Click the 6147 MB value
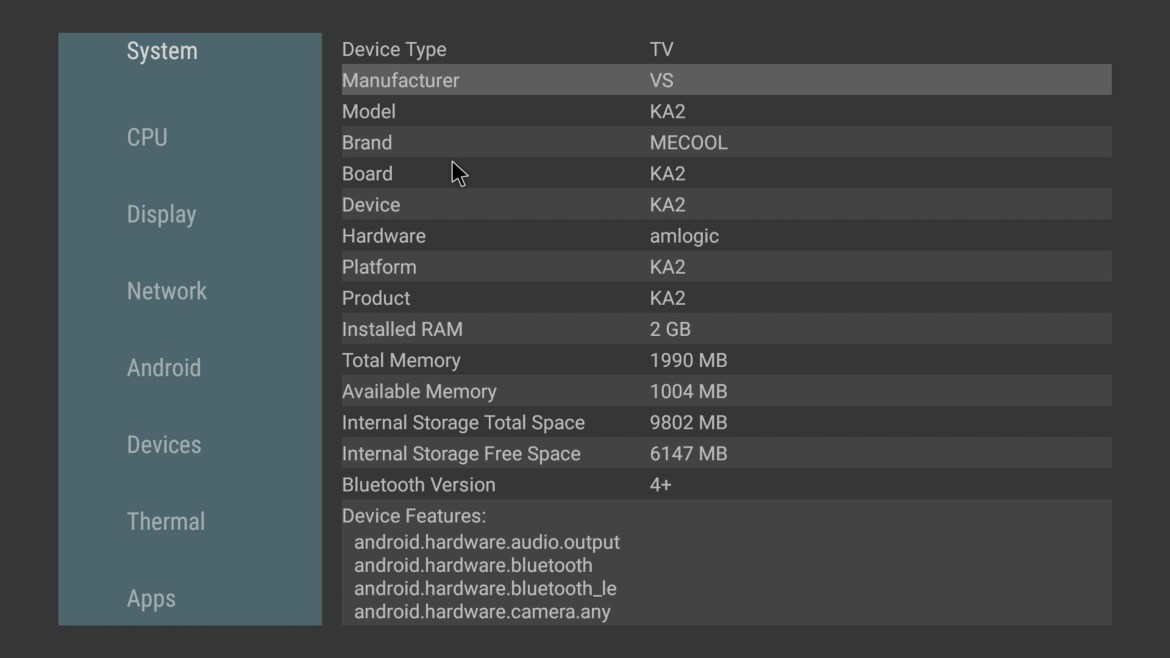The height and width of the screenshot is (658, 1170). tap(688, 454)
